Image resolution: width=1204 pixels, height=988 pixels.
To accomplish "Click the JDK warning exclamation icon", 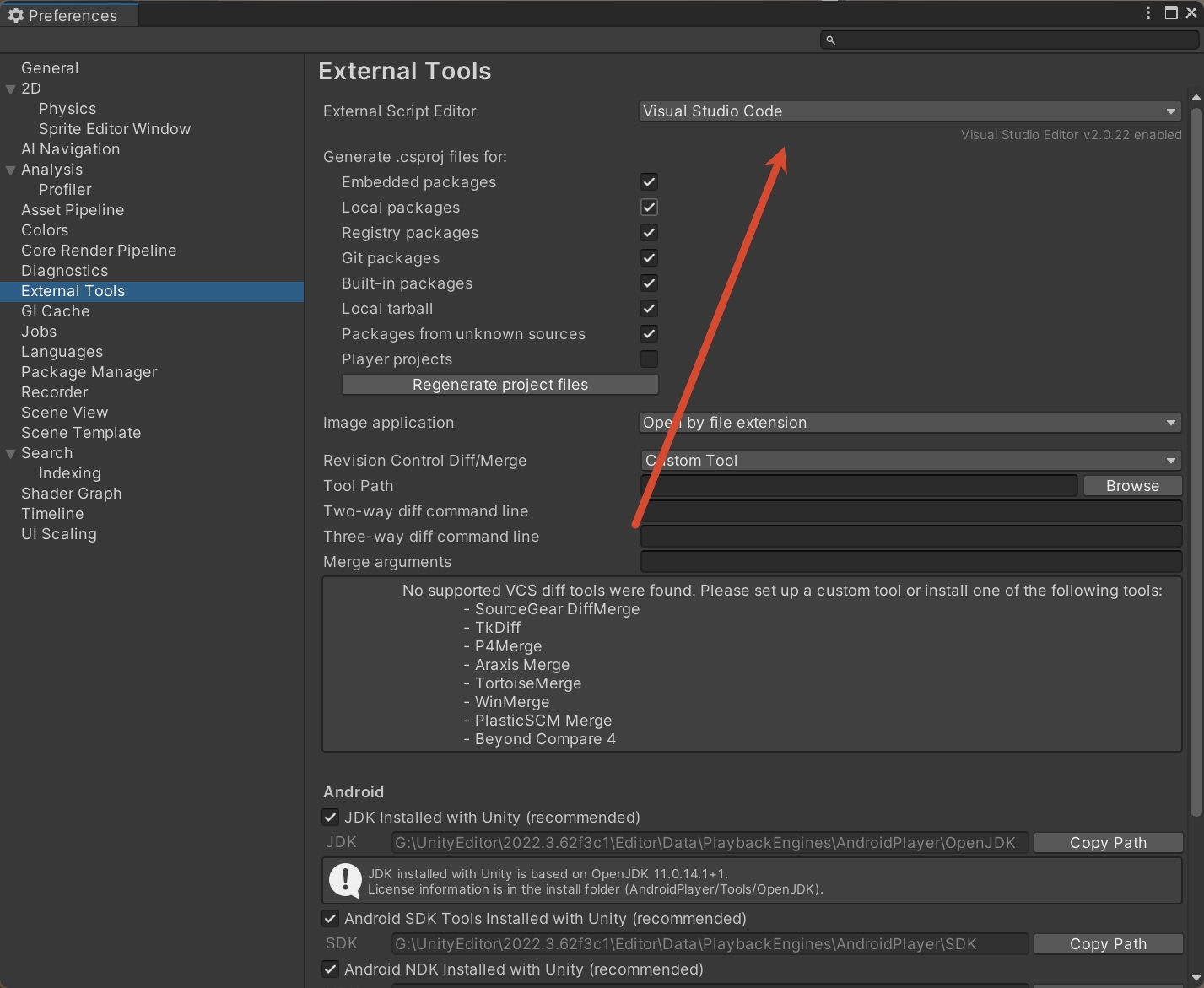I will point(345,880).
